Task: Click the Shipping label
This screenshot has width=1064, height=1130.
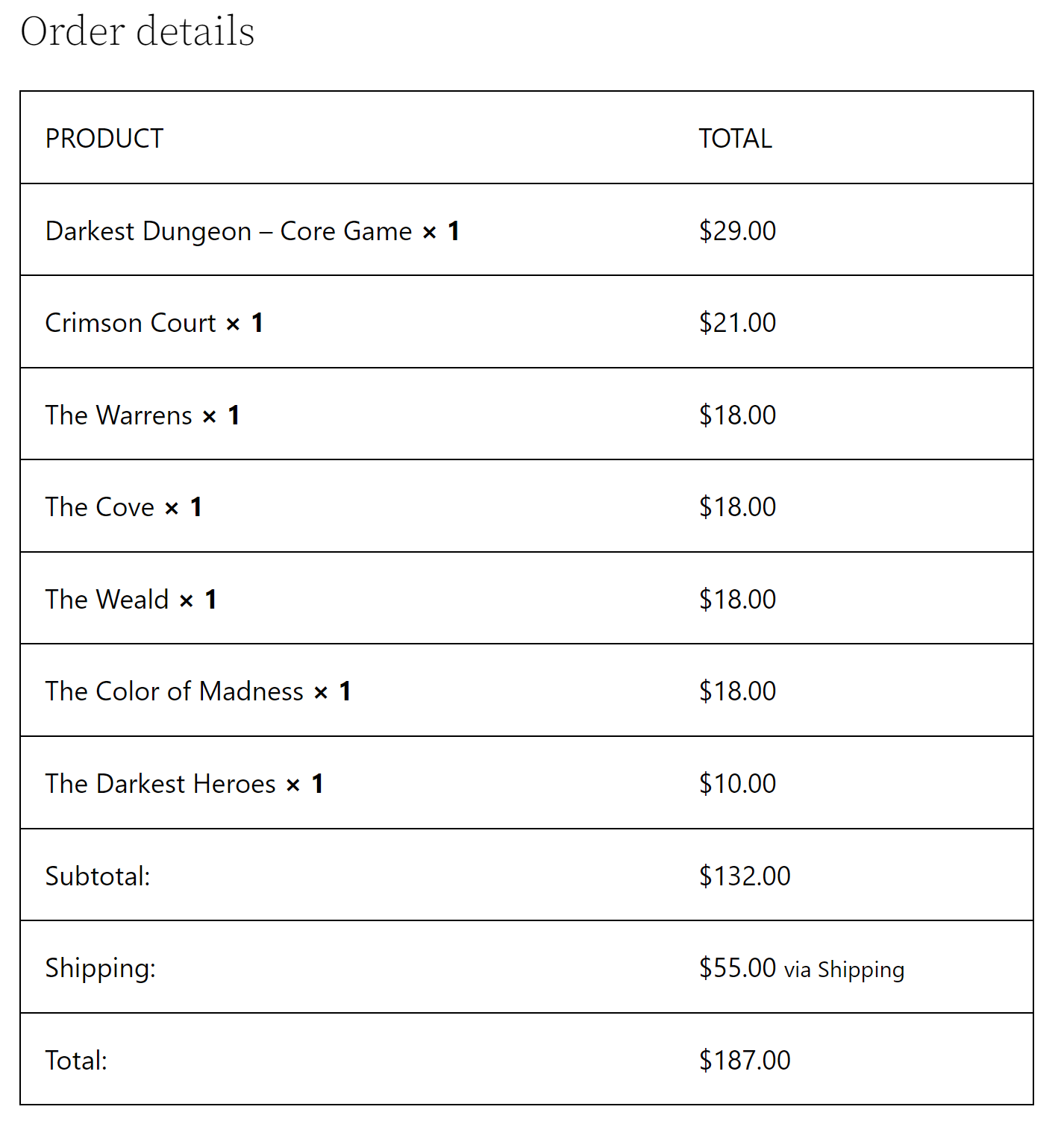Action: 101,968
